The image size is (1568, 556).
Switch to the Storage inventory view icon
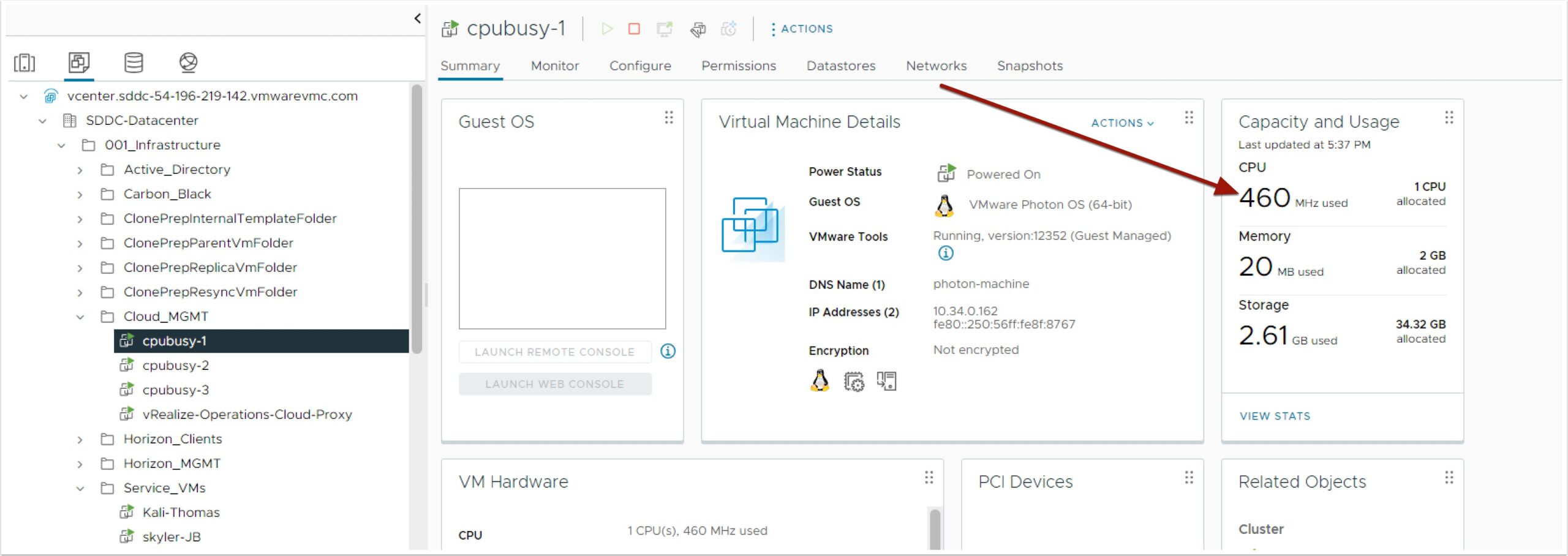click(134, 62)
